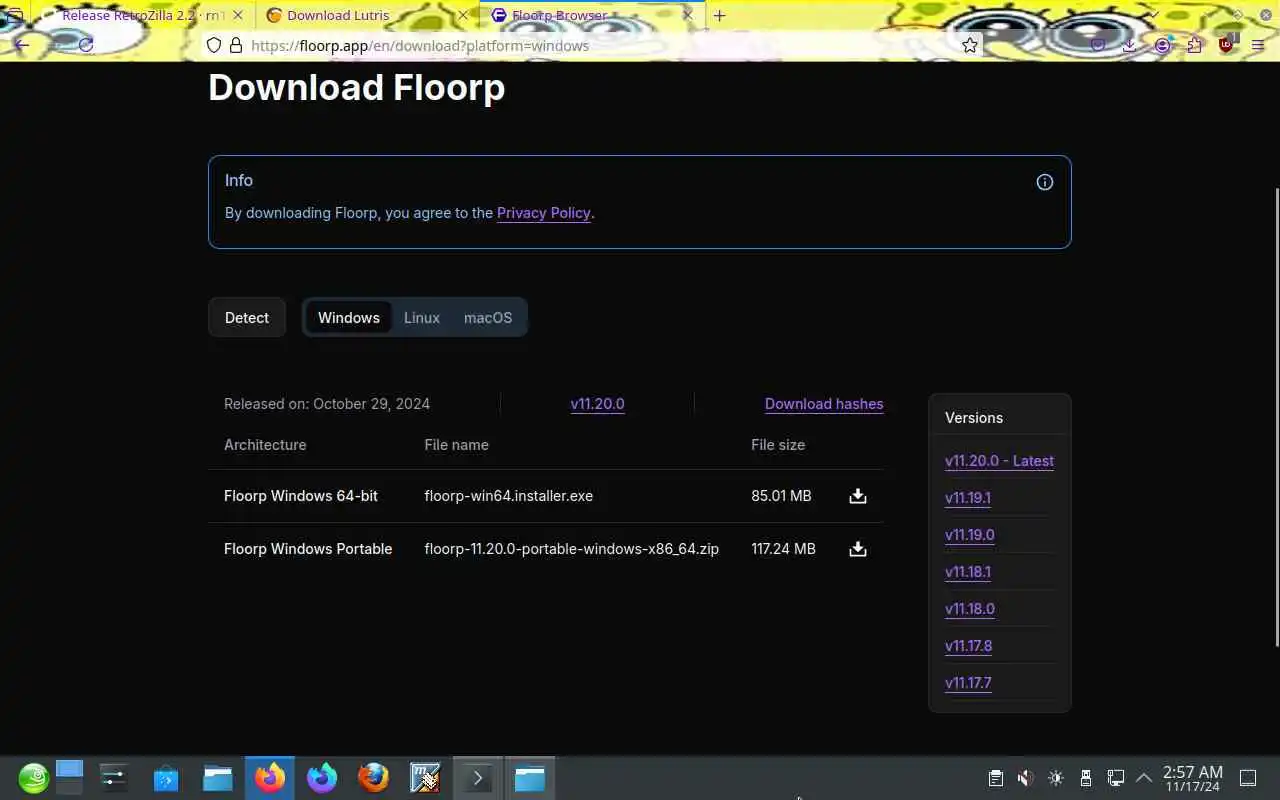The image size is (1280, 800).
Task: Open the network connections tray icon
Action: 1116,778
